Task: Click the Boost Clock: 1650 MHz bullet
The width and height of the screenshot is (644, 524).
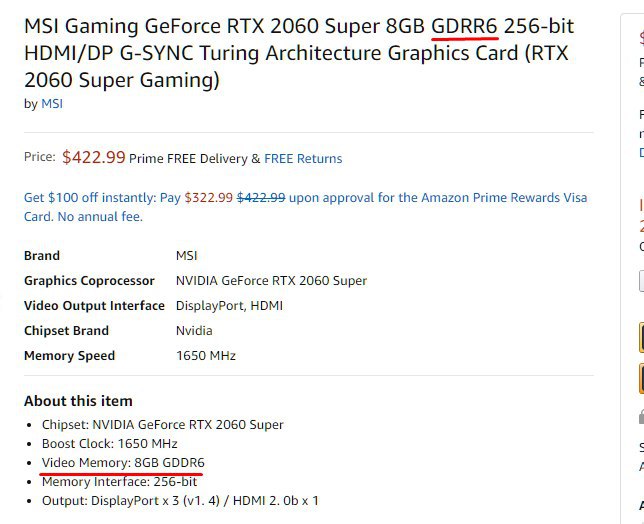Action: 109,444
